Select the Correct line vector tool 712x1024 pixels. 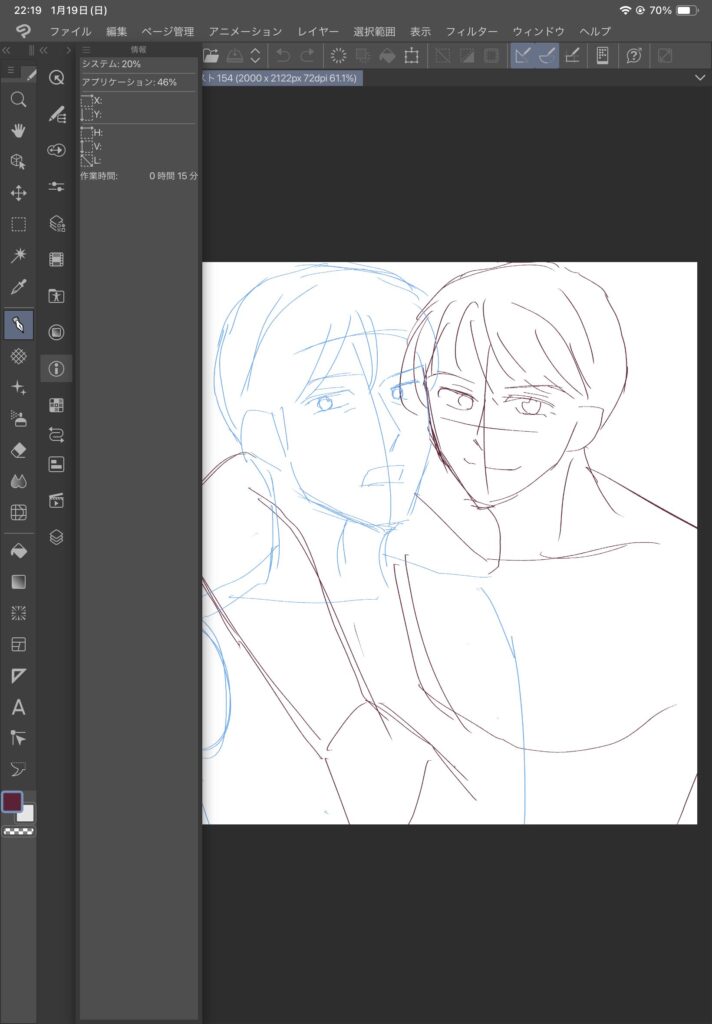tap(18, 739)
